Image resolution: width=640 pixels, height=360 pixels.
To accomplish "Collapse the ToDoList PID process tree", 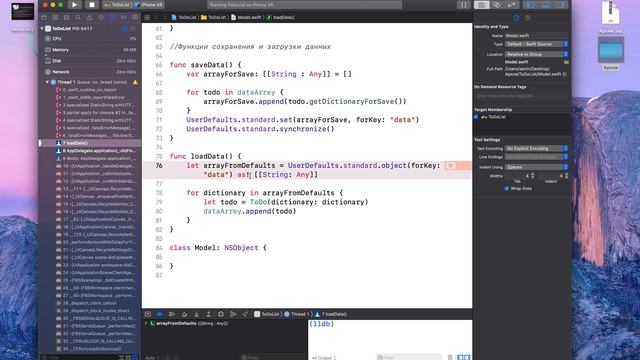I will pyautogui.click(x=42, y=29).
